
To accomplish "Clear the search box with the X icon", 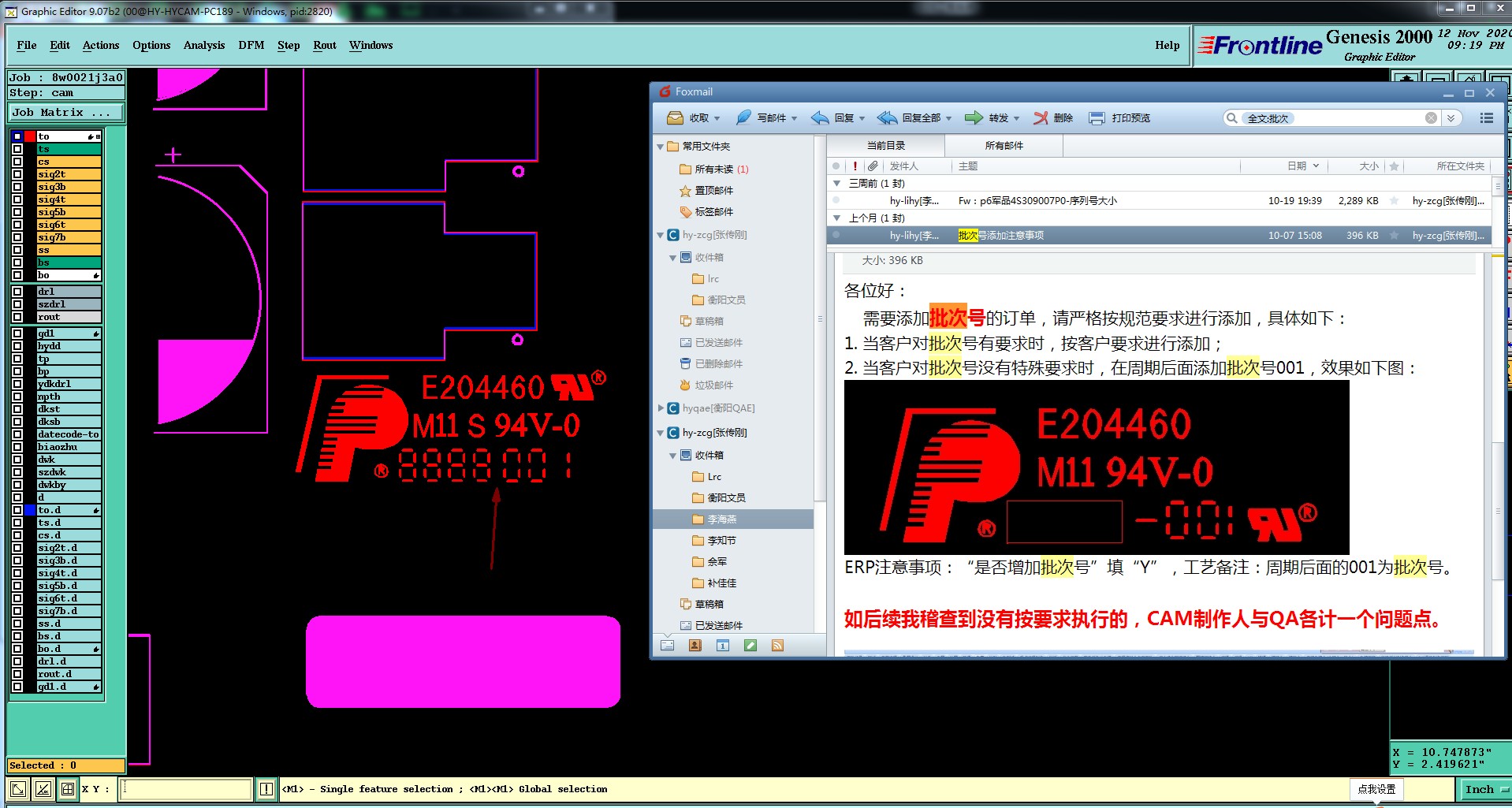I will pos(1431,118).
